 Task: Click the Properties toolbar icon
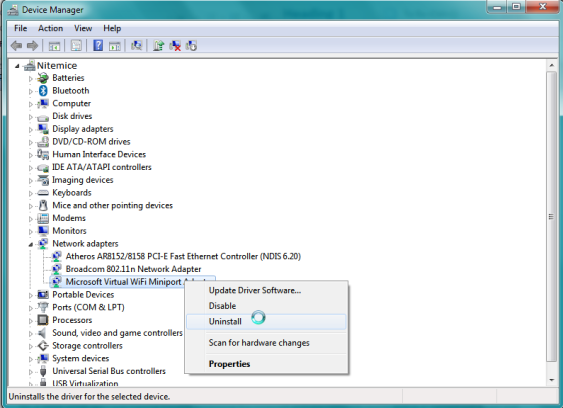pos(76,46)
